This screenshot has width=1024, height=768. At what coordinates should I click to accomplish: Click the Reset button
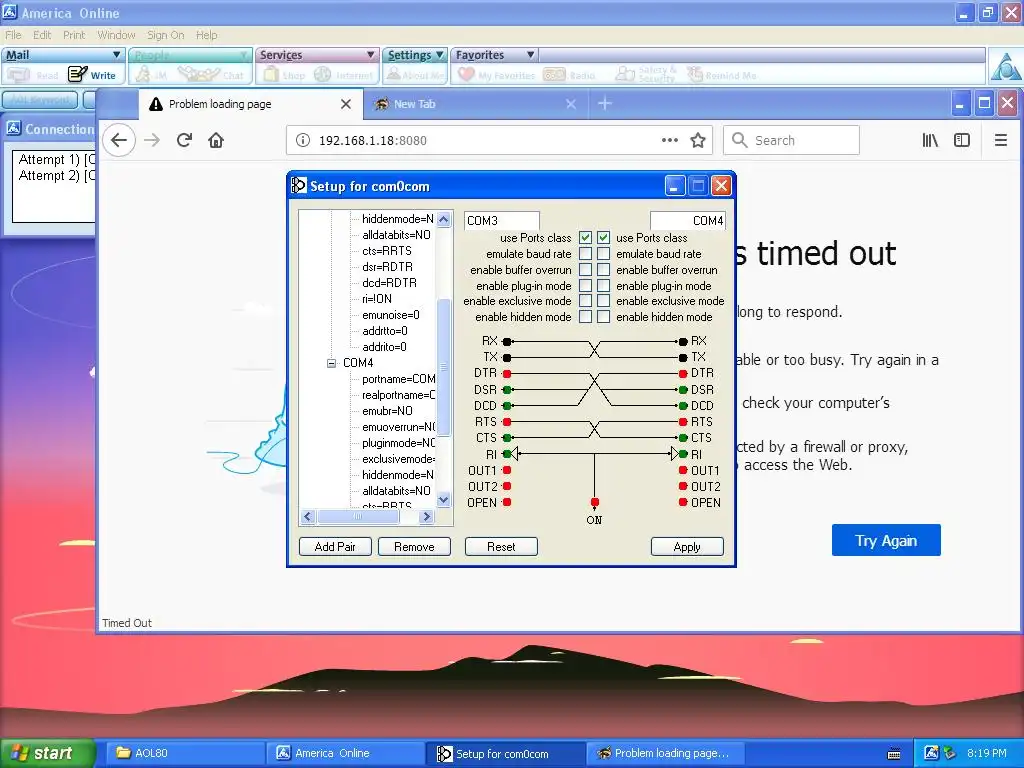point(501,547)
